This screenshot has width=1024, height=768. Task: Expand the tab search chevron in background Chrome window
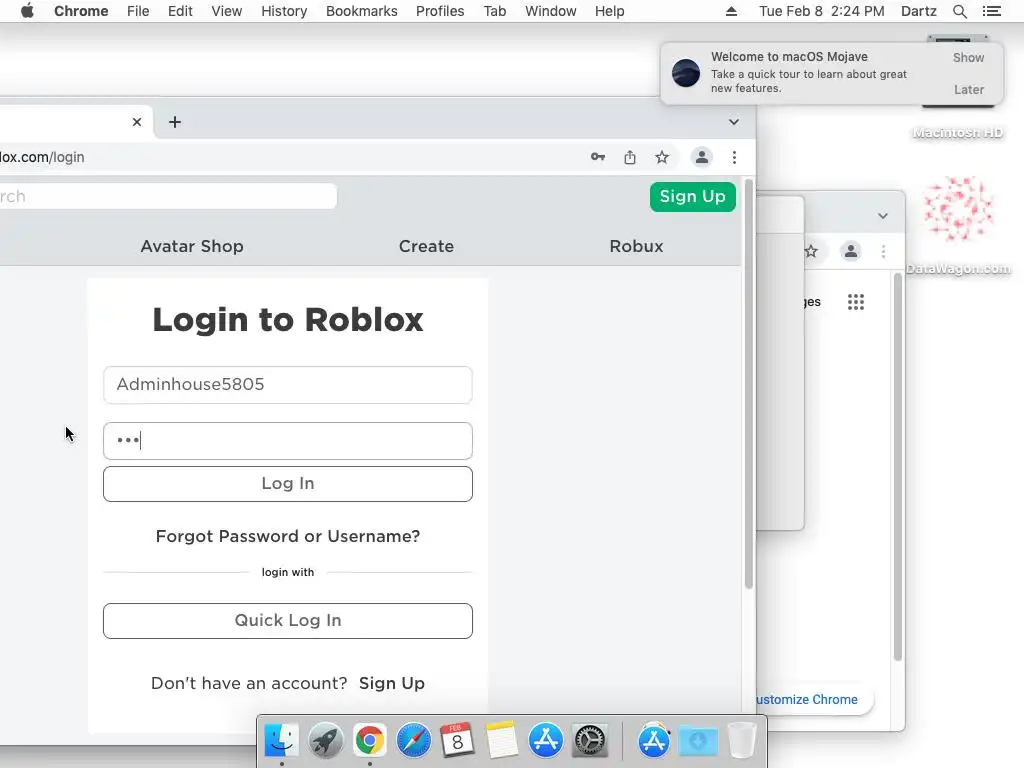coord(882,216)
